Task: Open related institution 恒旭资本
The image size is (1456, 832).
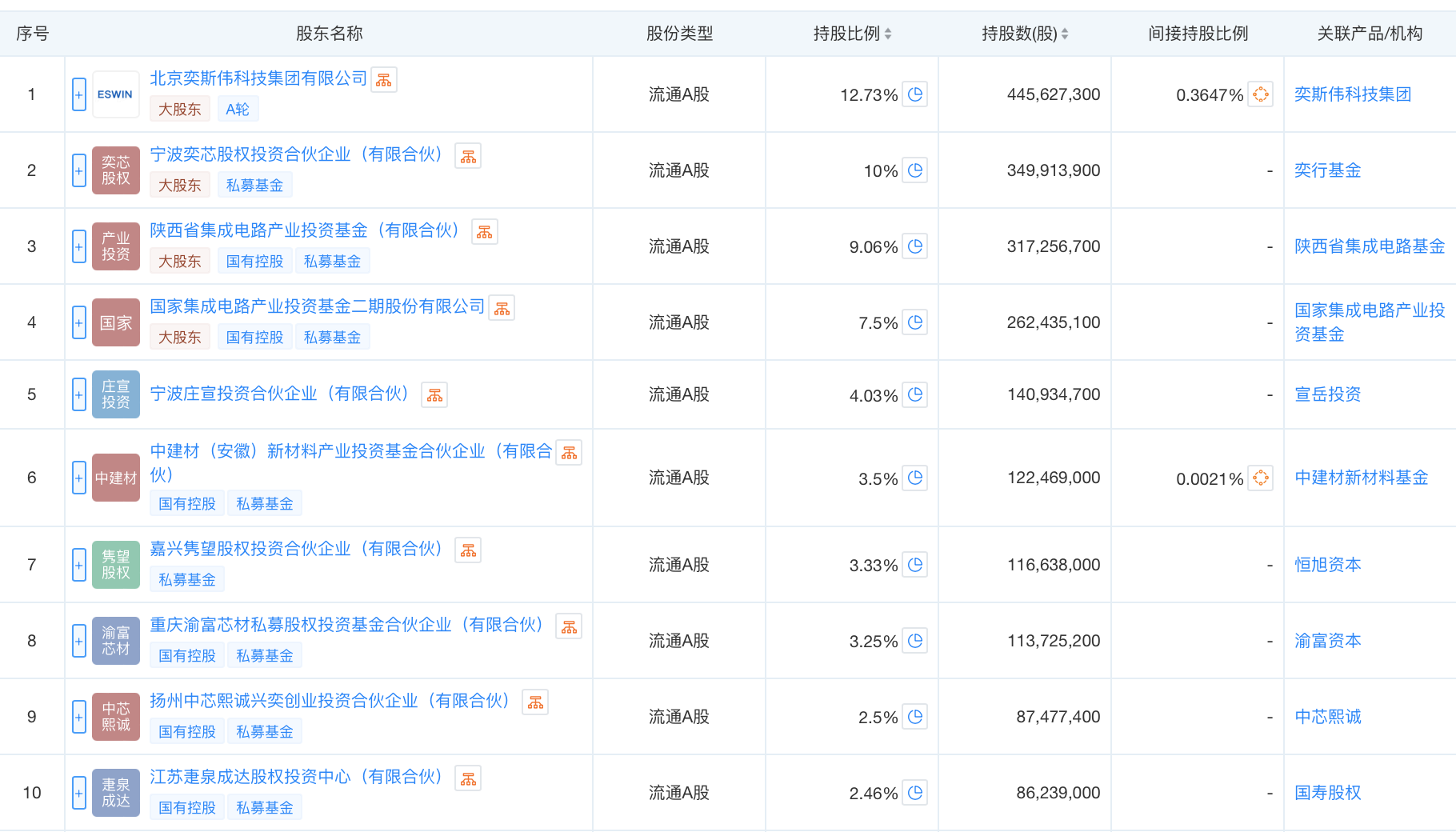Action: (x=1328, y=565)
